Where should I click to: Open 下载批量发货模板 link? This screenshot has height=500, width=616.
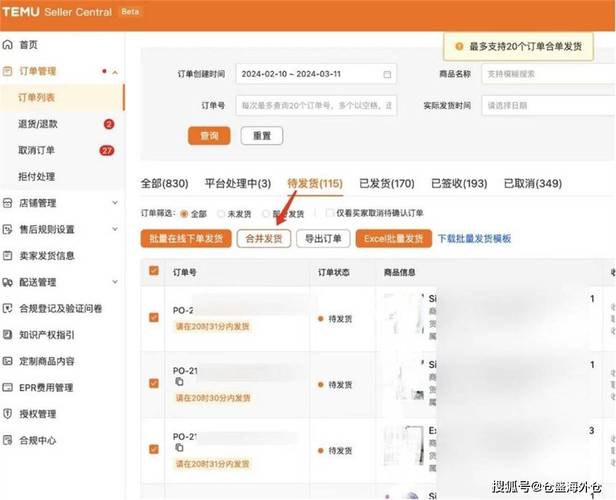tap(475, 239)
